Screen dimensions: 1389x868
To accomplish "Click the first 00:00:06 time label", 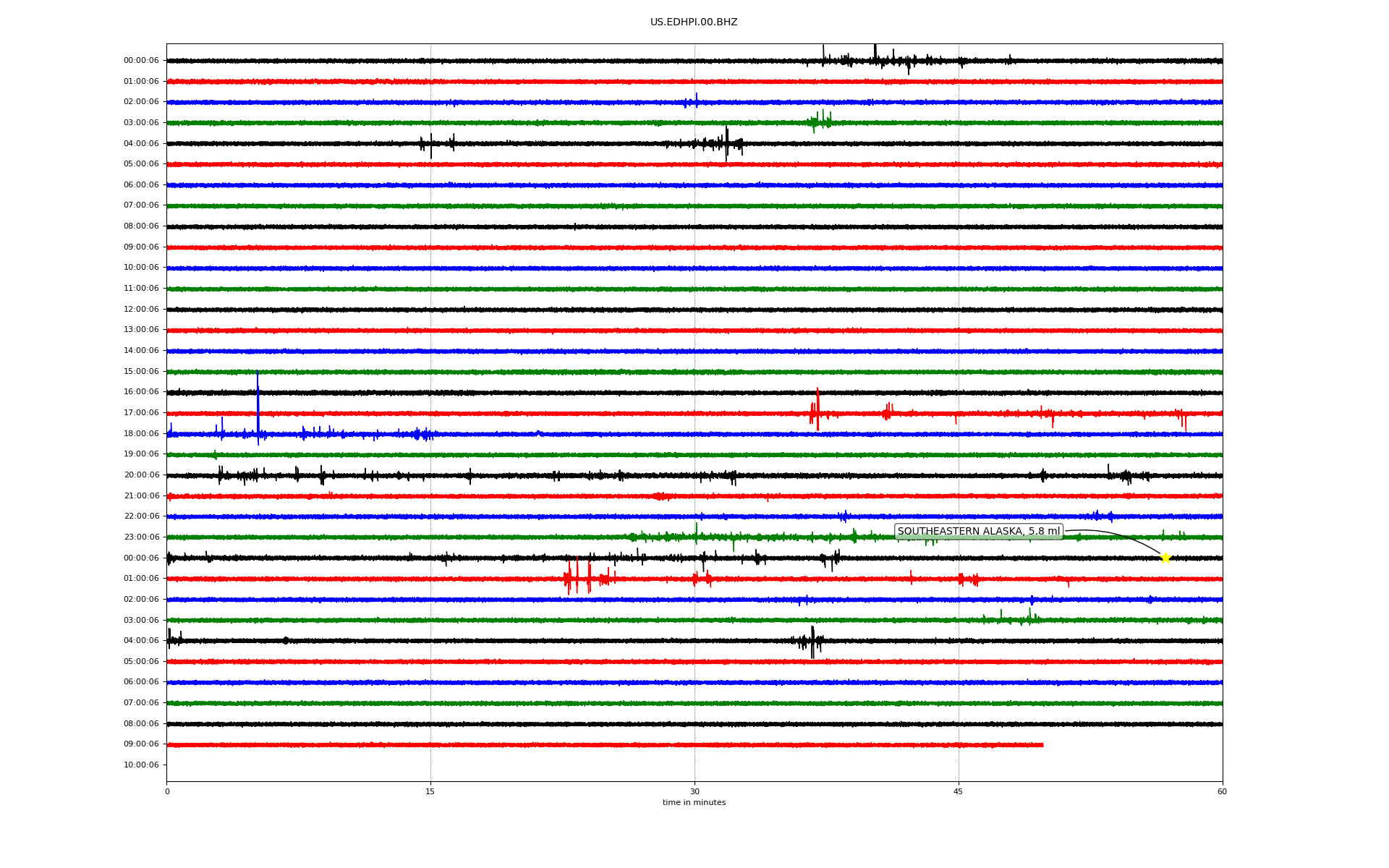I will (141, 61).
